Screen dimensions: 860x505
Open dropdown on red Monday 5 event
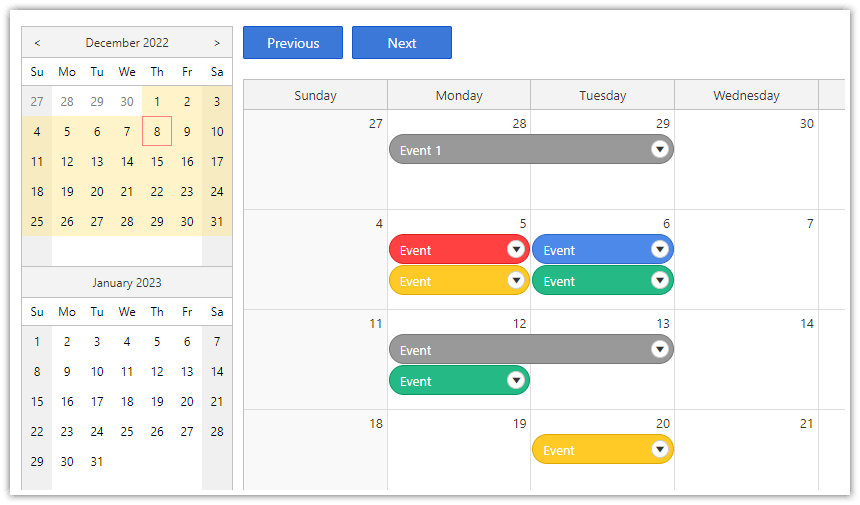coord(516,250)
